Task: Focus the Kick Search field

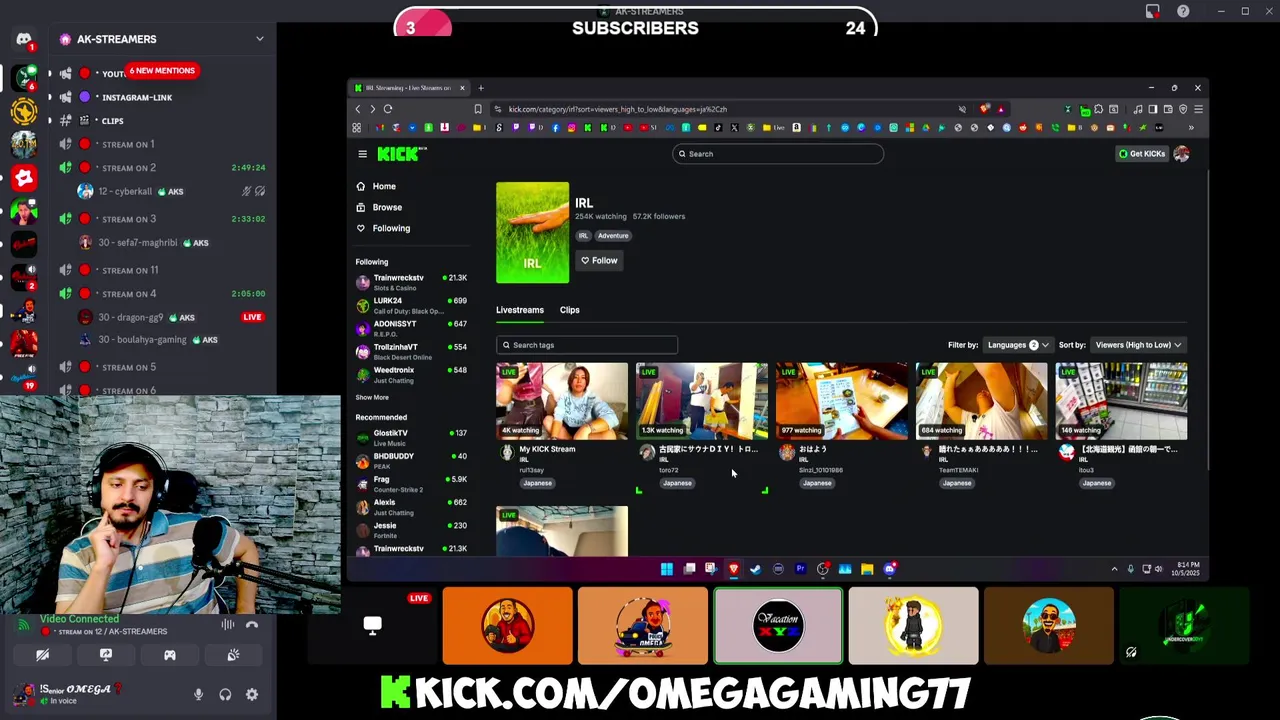Action: tap(778, 154)
